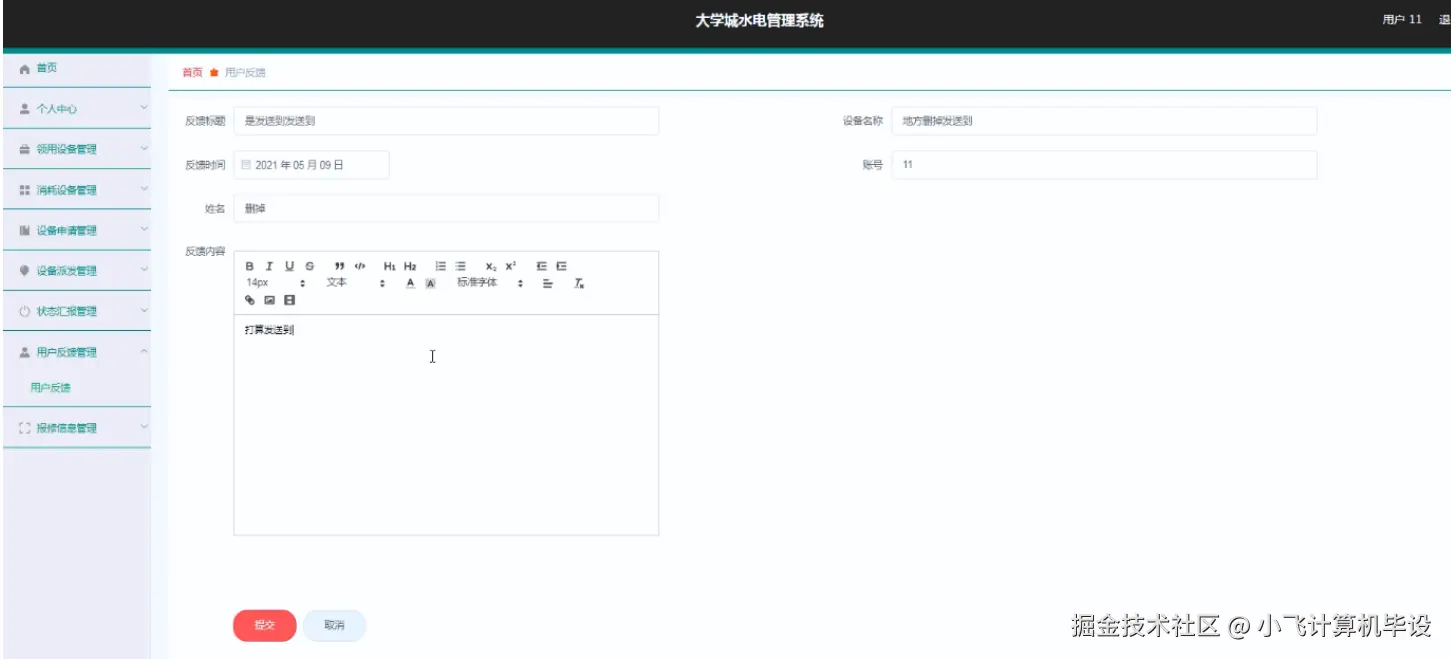Apply strikethrough formatting in the editor

click(310, 266)
